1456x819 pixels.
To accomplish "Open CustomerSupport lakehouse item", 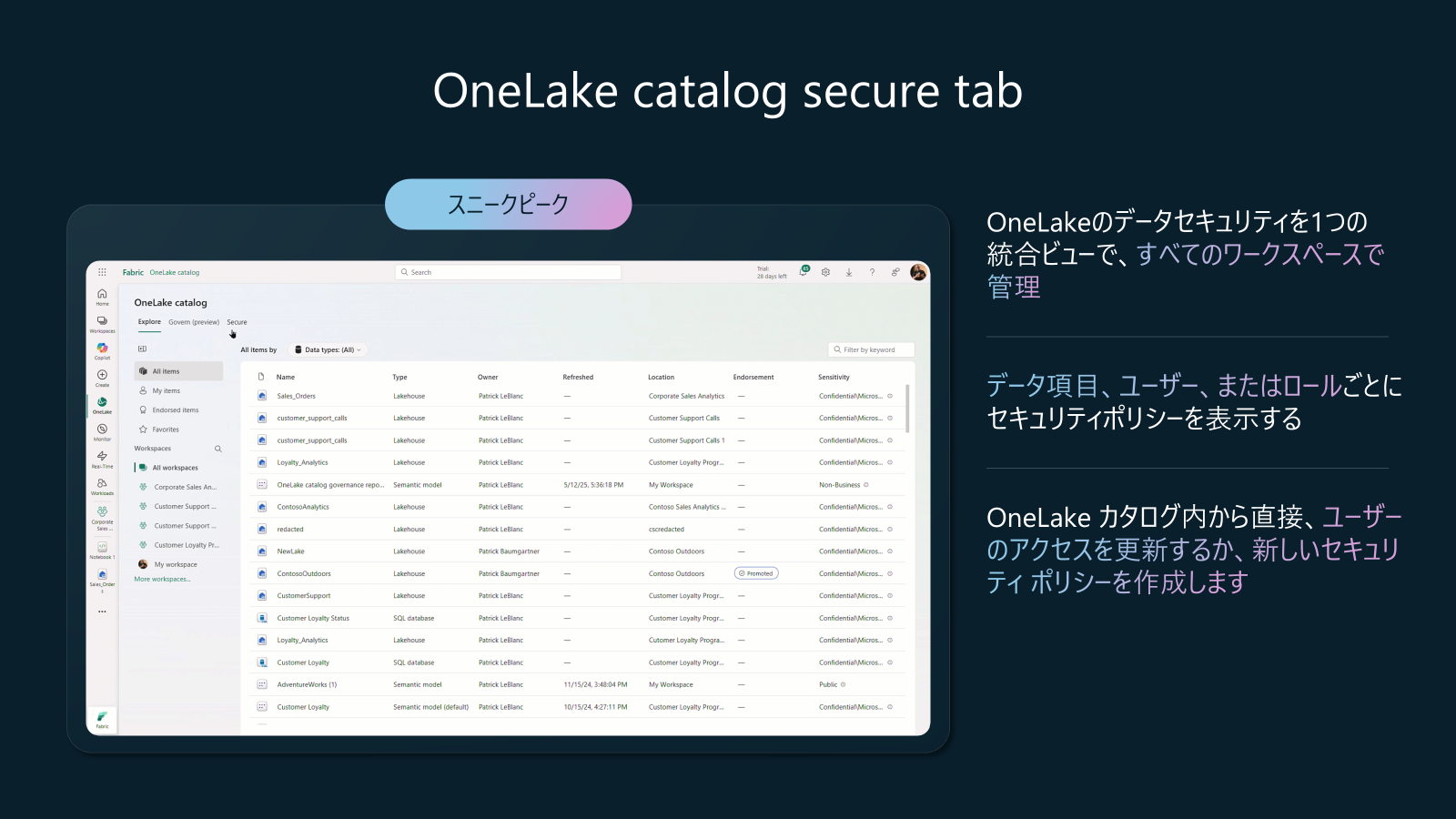I will [x=304, y=596].
